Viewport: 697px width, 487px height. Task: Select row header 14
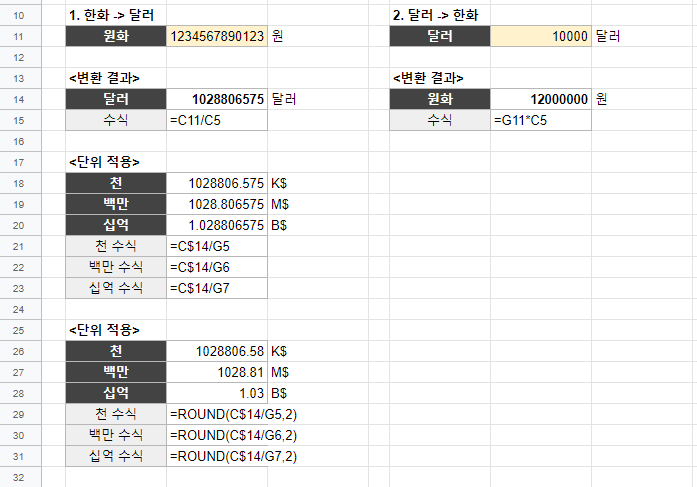(x=19, y=100)
